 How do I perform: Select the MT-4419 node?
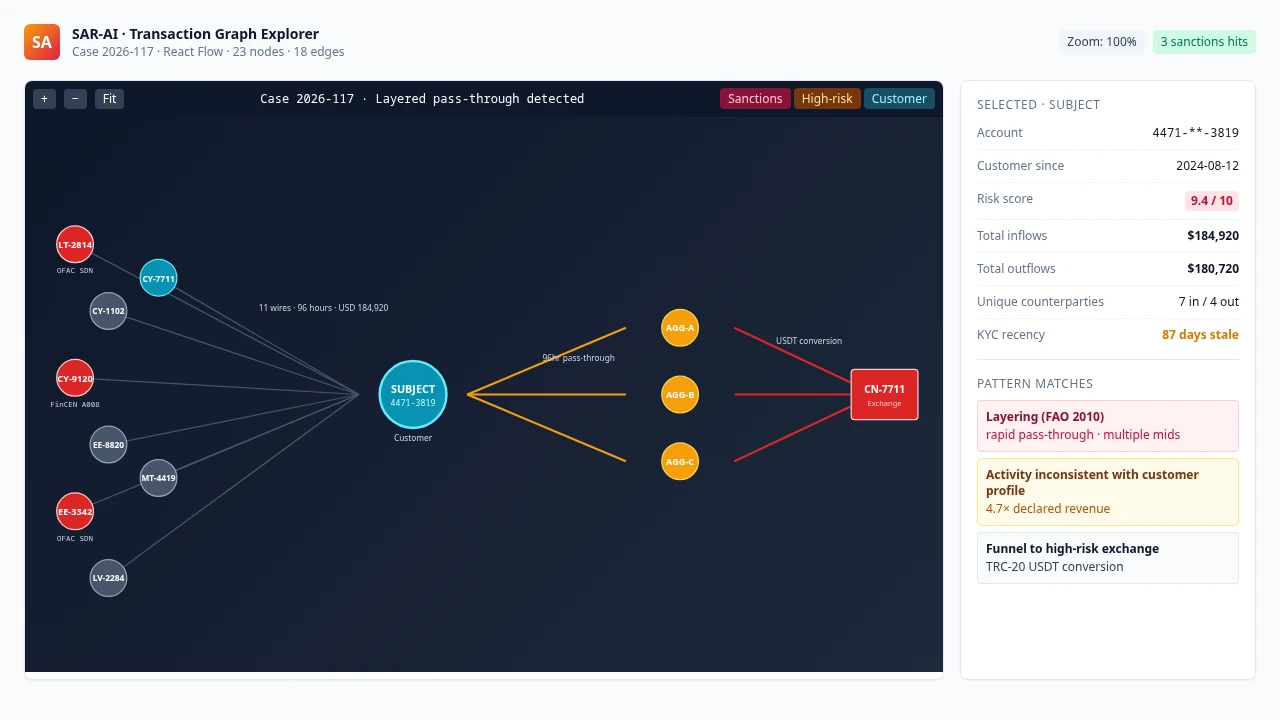tap(158, 478)
